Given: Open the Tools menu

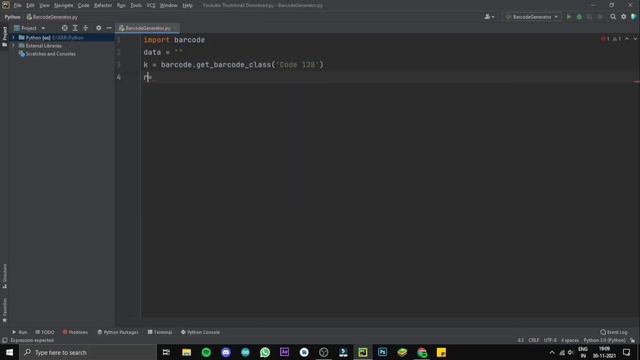Looking at the screenshot, I should click(136, 5).
